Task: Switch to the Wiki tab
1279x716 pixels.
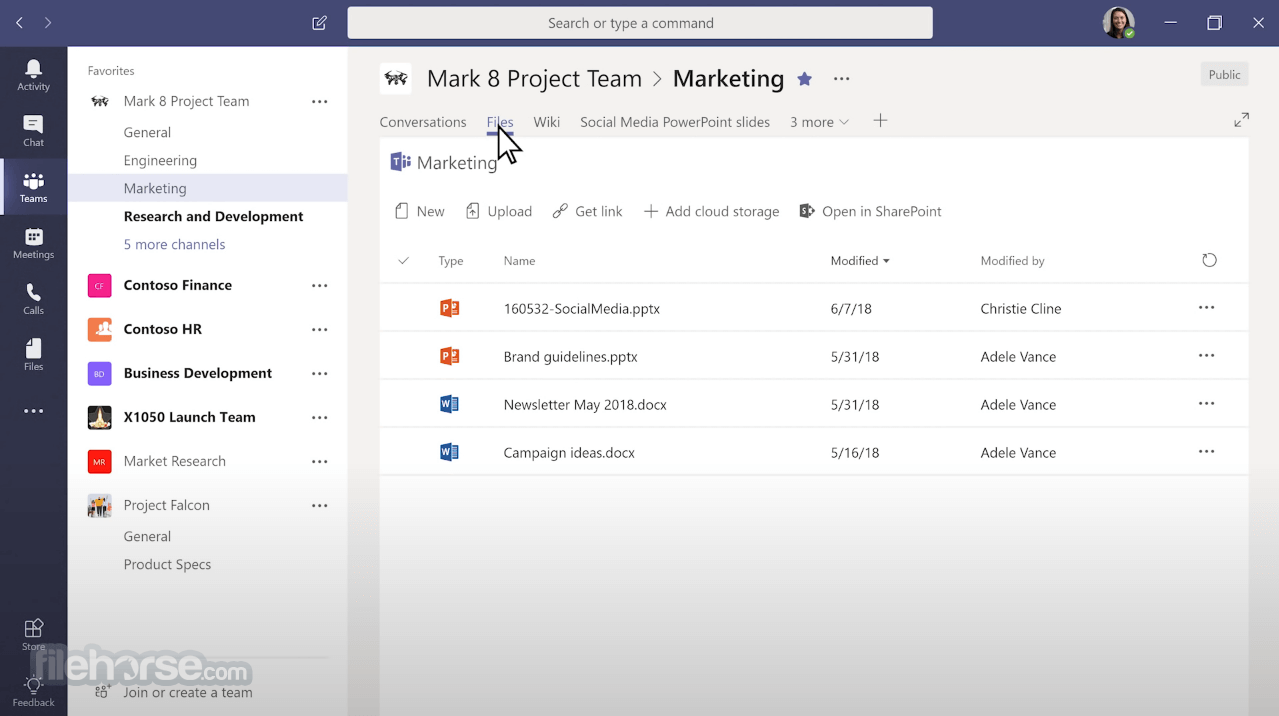Action: click(546, 122)
